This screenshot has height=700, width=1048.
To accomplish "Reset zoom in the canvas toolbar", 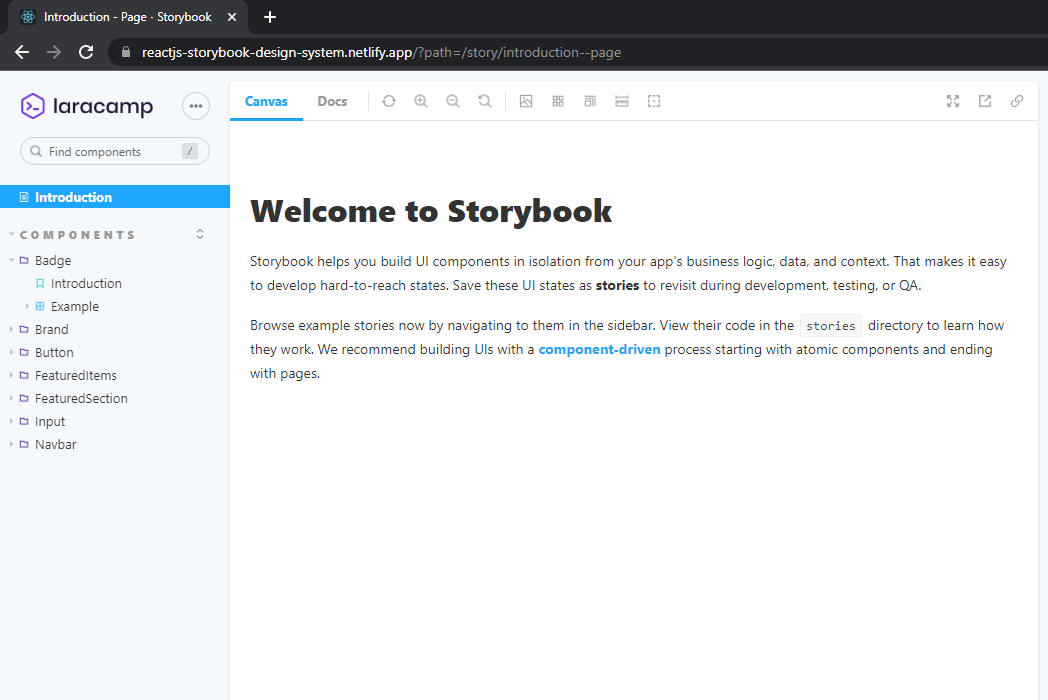I will (485, 101).
